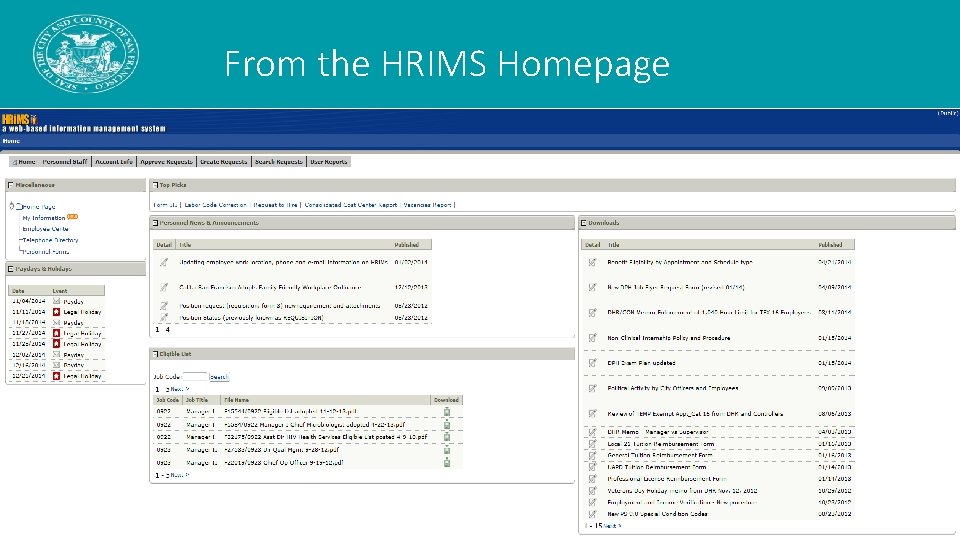The height and width of the screenshot is (540, 960).
Task: Collapse the Paydays & Holidays panel
Action: point(10,269)
